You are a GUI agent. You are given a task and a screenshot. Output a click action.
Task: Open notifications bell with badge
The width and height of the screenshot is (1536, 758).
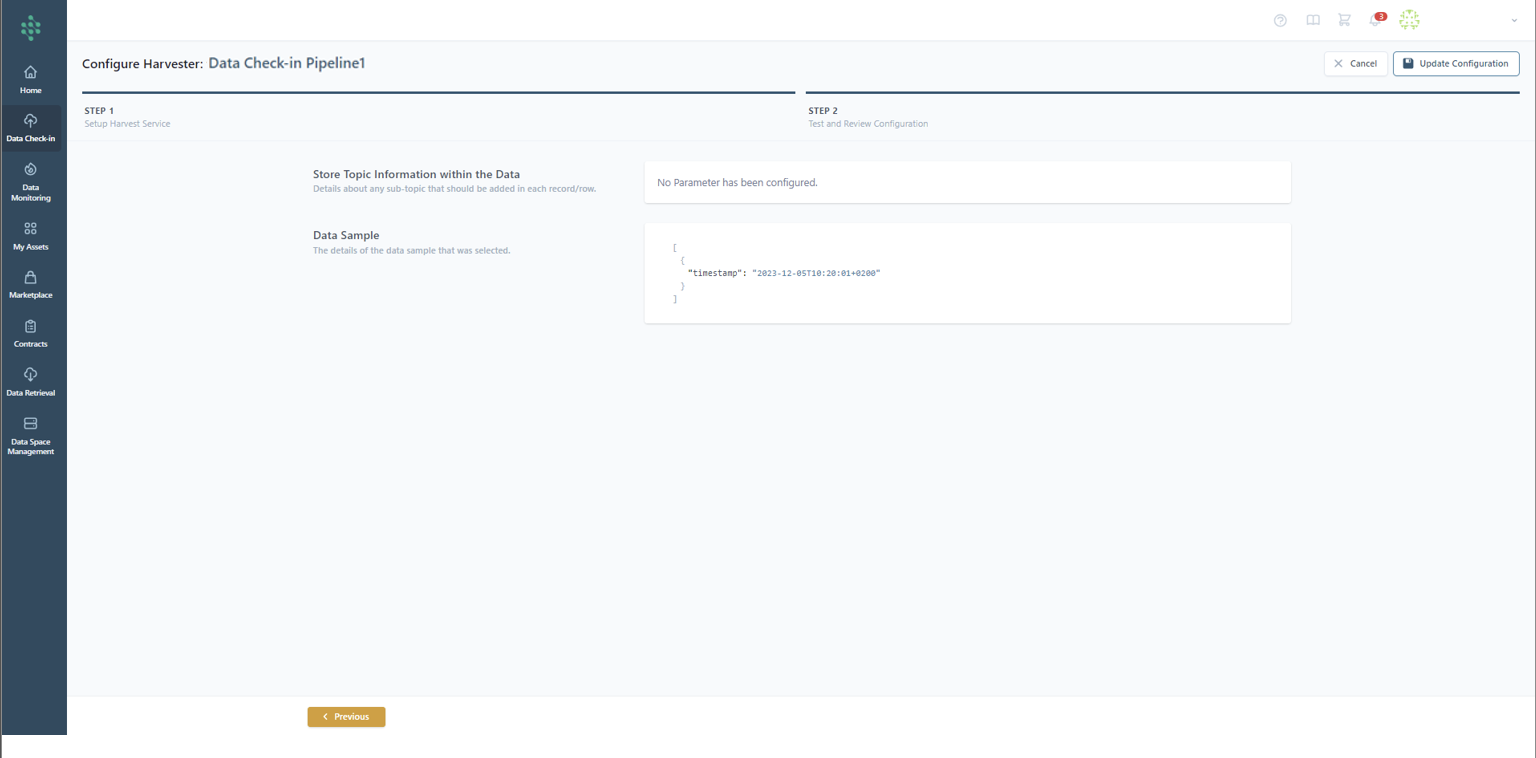point(1376,20)
